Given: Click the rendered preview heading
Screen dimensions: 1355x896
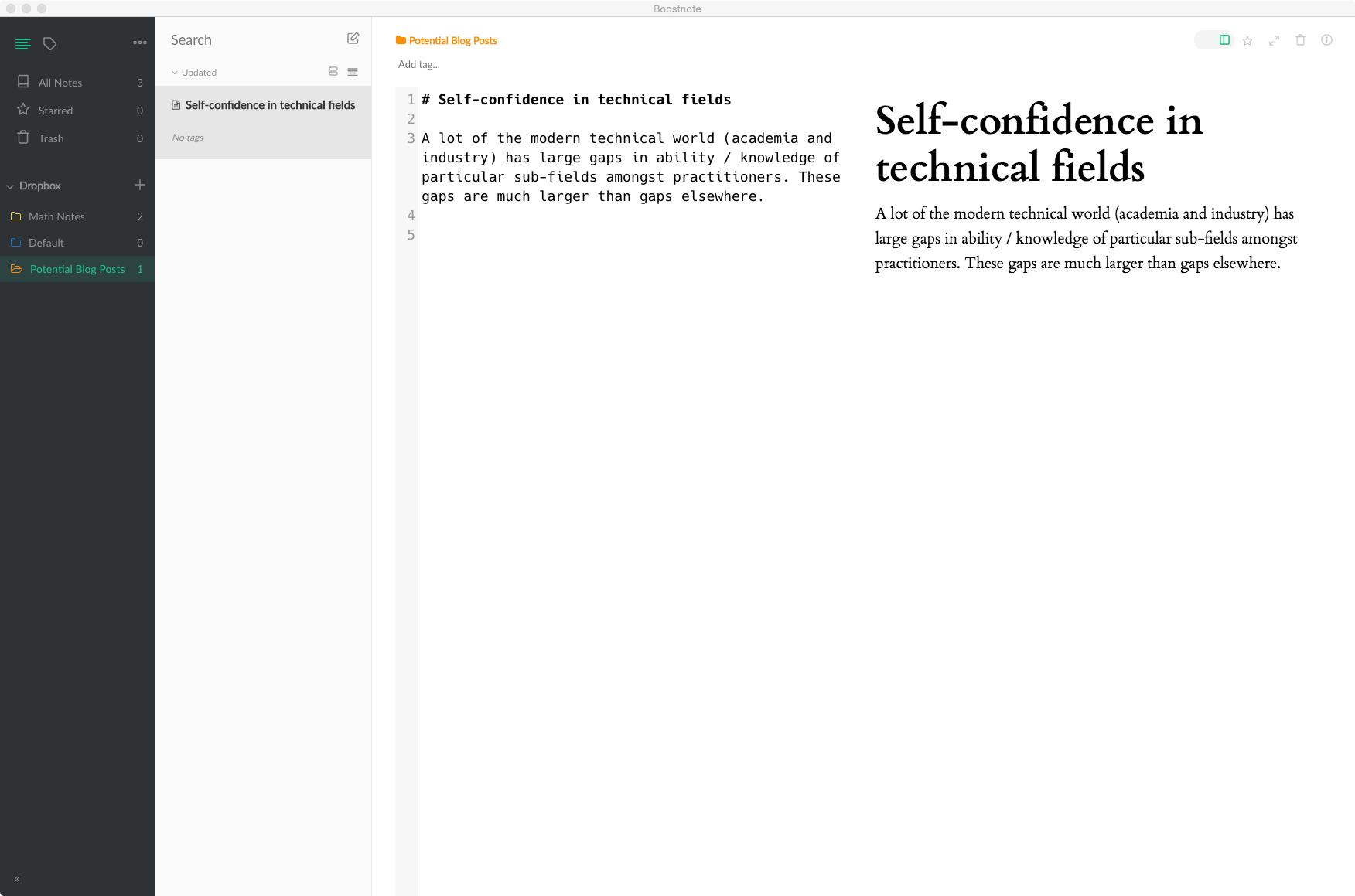Looking at the screenshot, I should (x=1039, y=144).
